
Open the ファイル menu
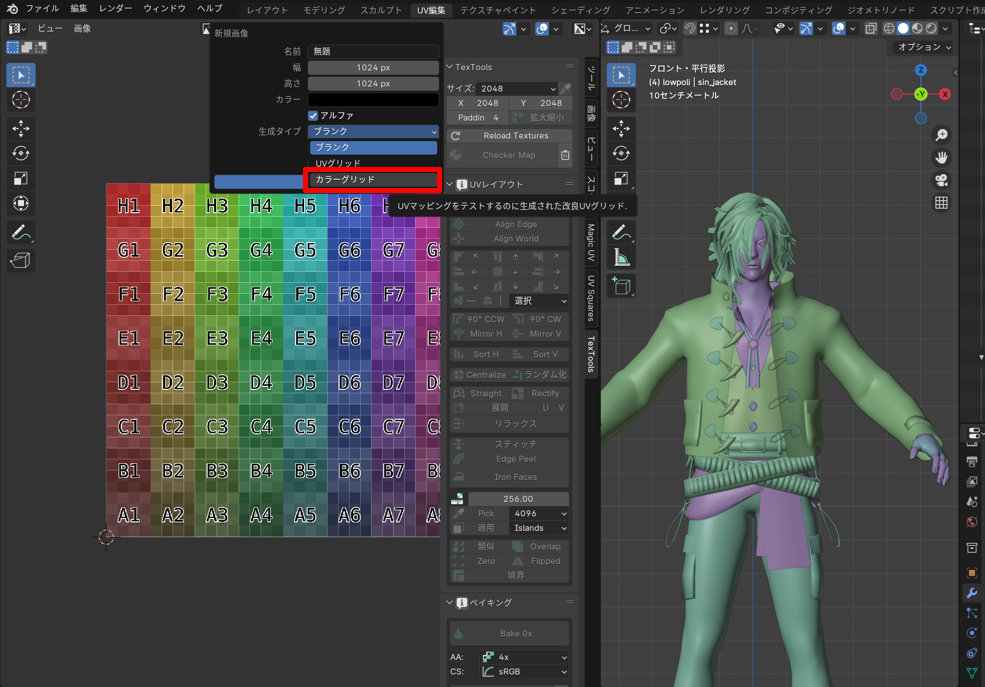pos(42,9)
